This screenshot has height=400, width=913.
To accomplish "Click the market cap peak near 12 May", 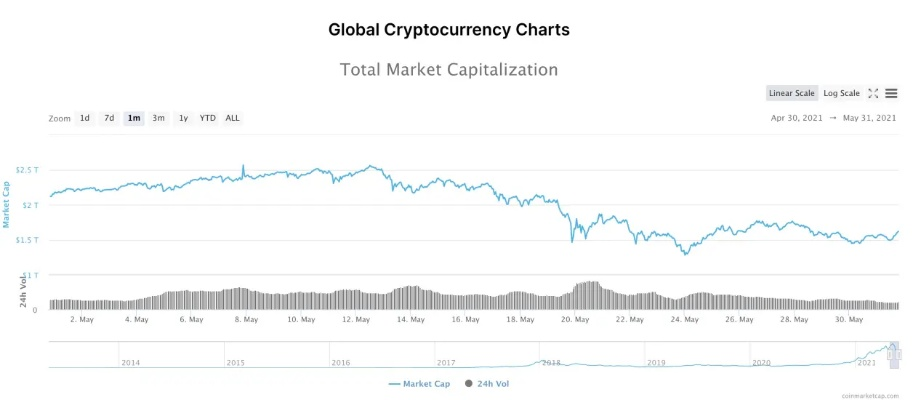I will coord(373,166).
